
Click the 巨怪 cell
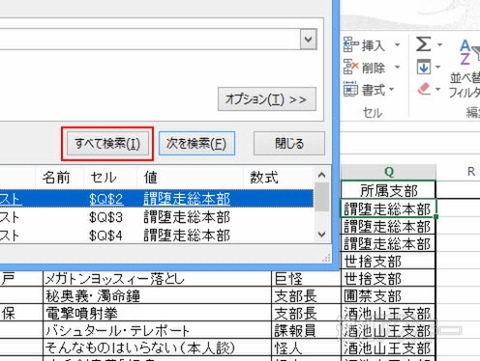click(307, 279)
